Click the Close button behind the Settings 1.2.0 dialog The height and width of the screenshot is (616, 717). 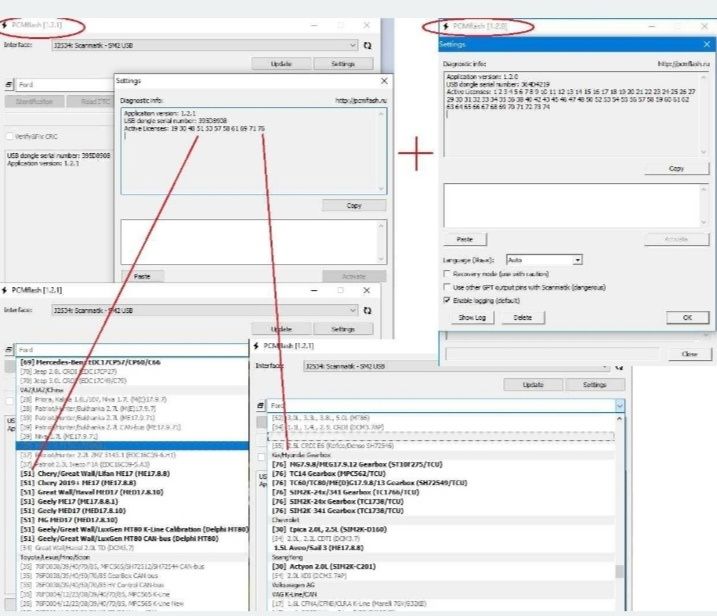[690, 354]
